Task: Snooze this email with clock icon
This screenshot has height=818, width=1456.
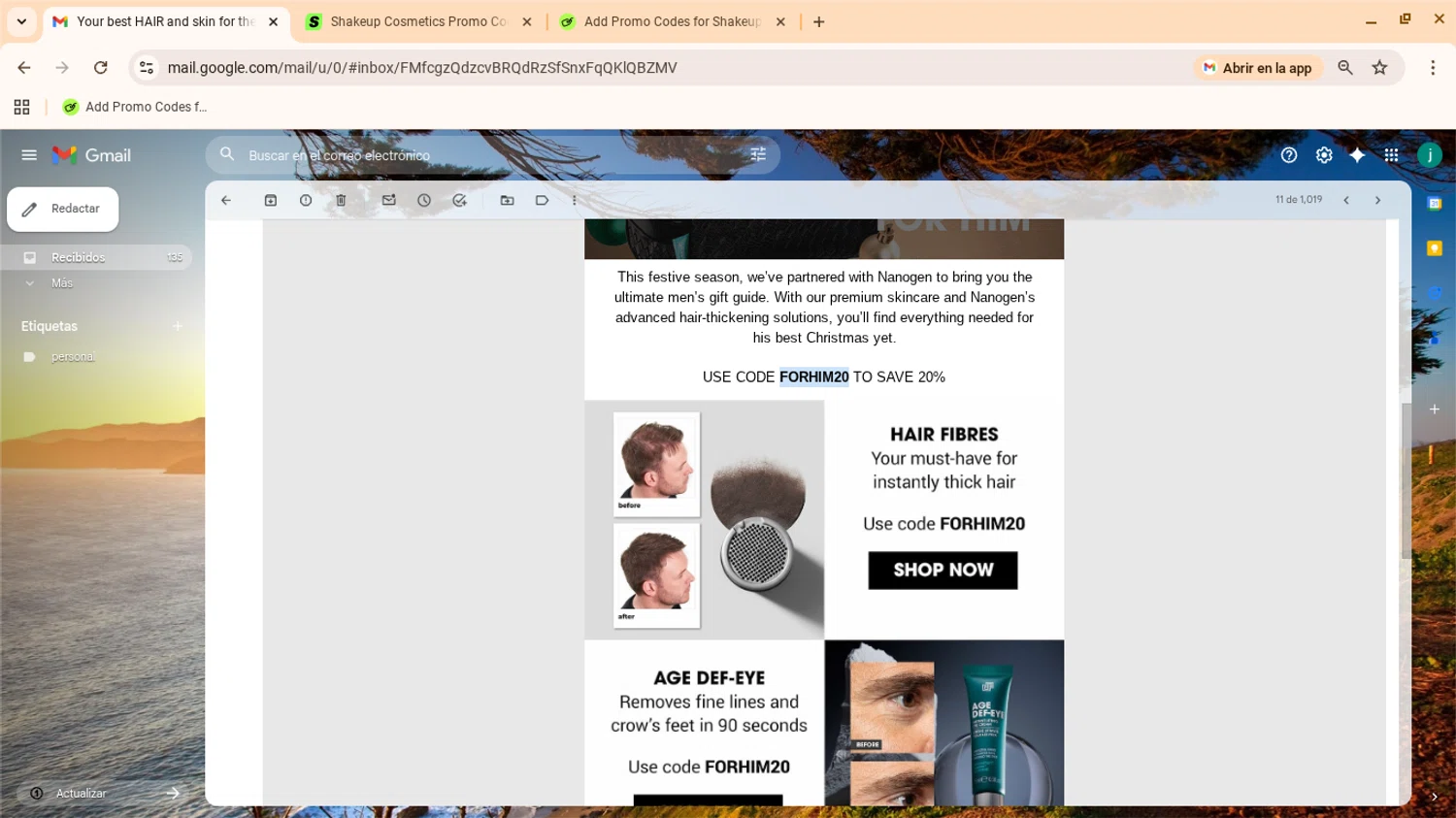Action: (424, 200)
